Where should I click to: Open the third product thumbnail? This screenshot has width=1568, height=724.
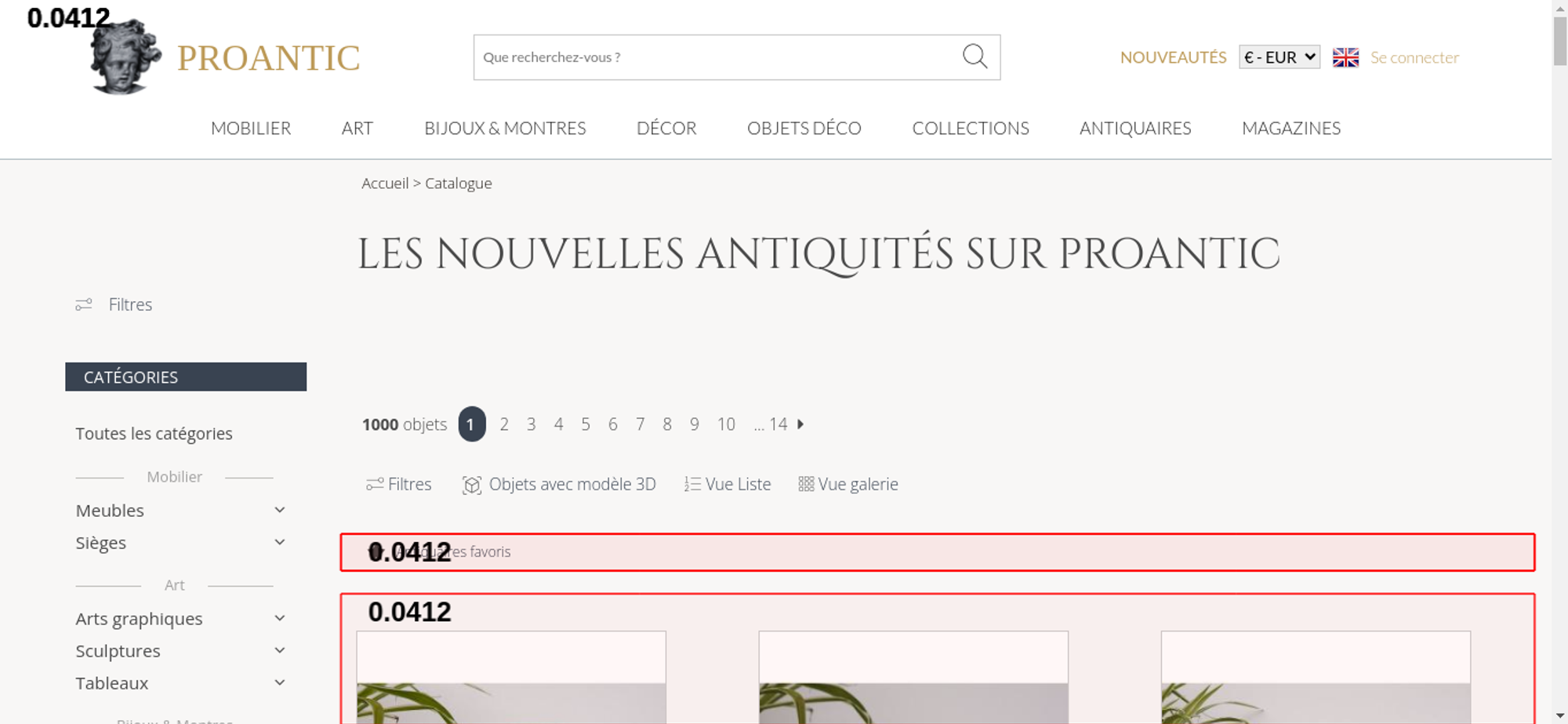click(x=1316, y=677)
